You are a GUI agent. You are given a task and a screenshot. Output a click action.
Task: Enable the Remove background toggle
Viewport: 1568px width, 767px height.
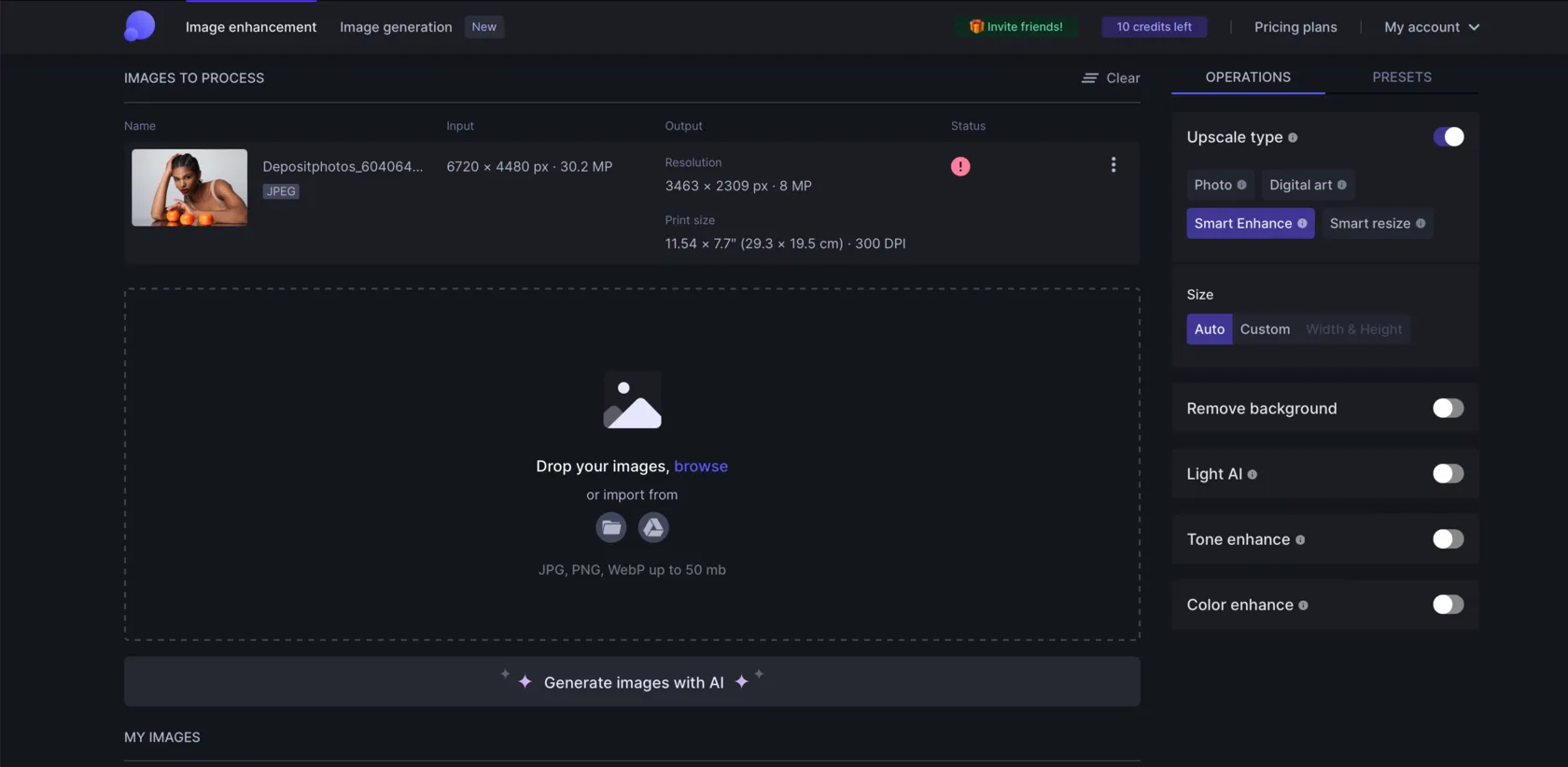tap(1448, 409)
